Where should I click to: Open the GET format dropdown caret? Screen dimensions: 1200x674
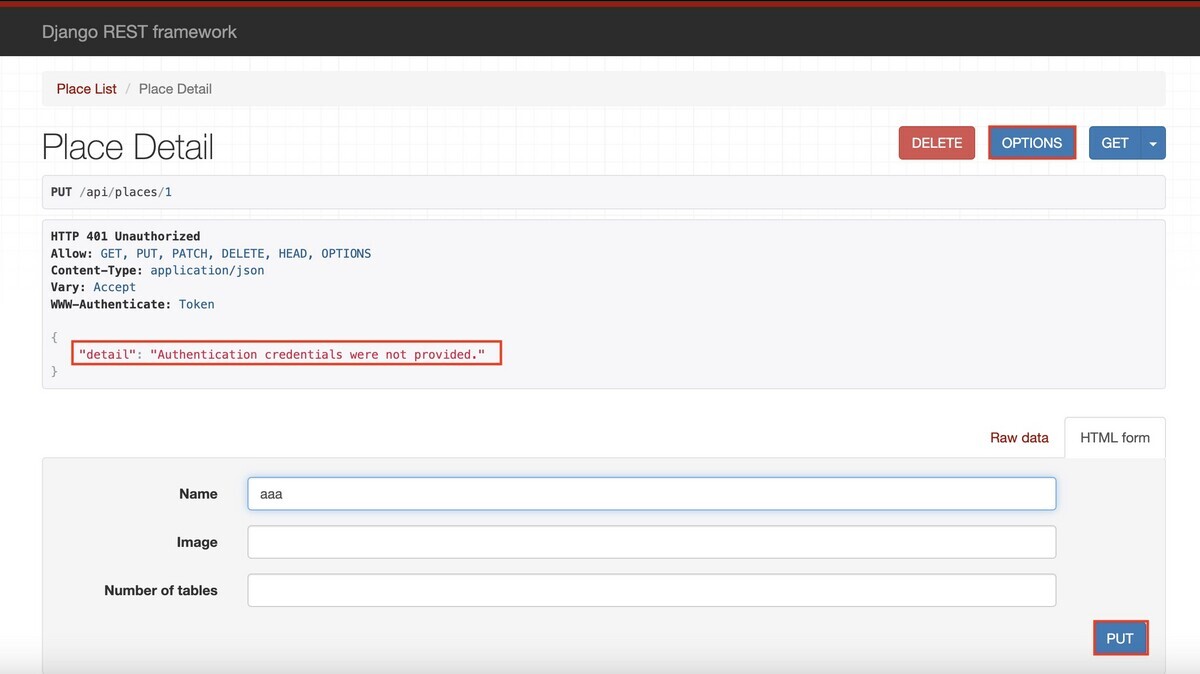coord(1152,142)
